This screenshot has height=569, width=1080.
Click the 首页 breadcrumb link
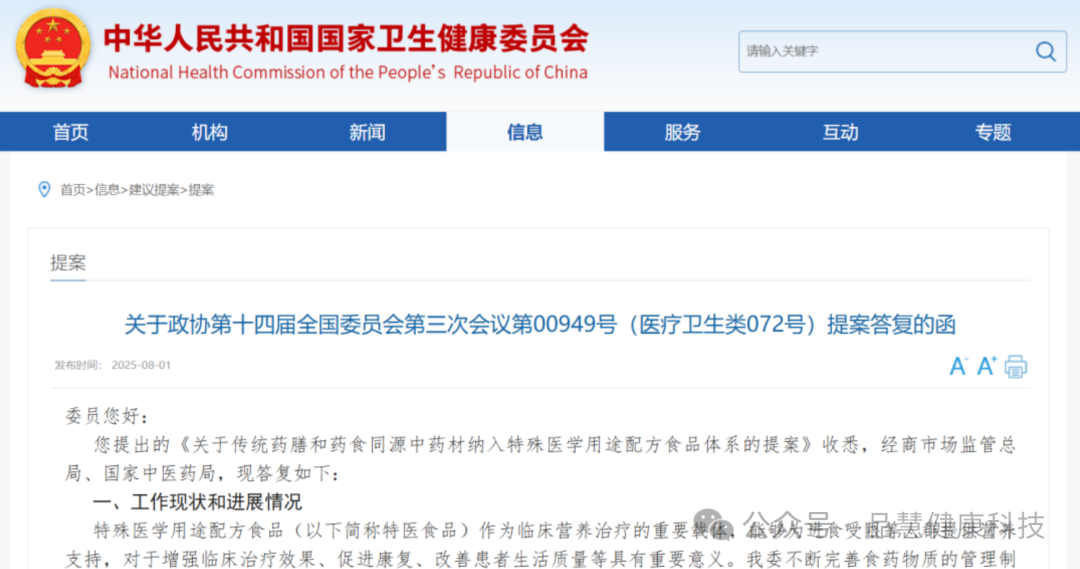click(72, 190)
